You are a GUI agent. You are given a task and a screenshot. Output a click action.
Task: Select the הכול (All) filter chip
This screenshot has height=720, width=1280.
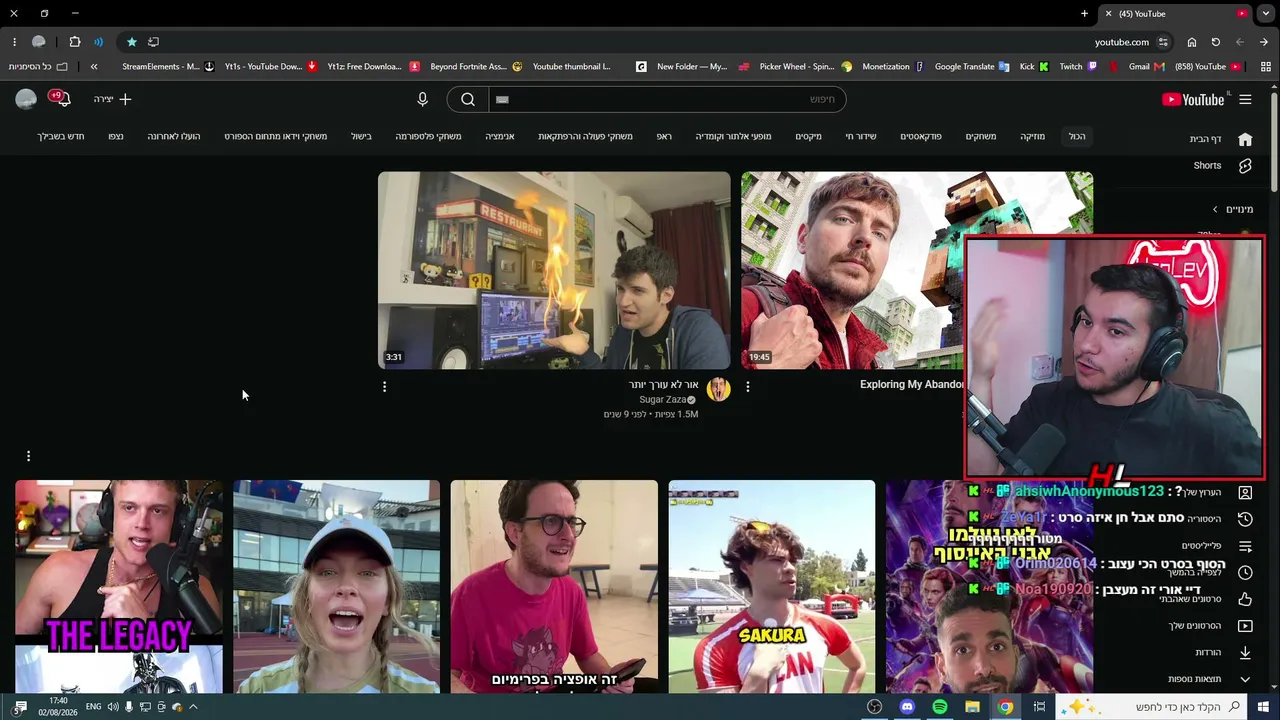coord(1077,137)
